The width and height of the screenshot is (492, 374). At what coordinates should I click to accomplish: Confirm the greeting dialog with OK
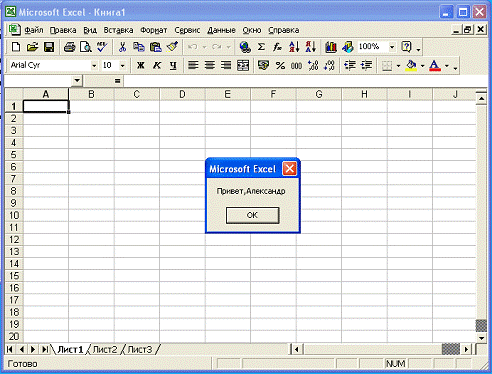point(252,215)
